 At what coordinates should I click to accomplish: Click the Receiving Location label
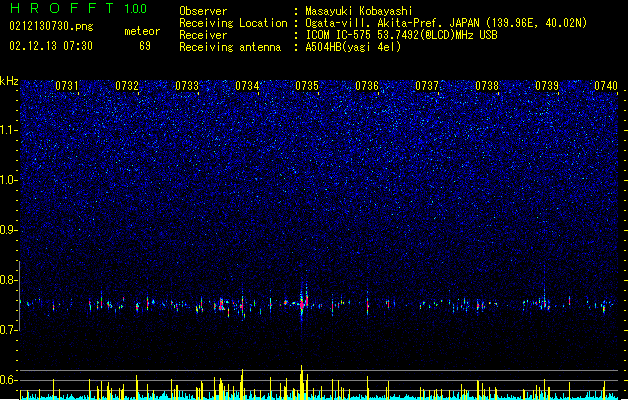click(x=233, y=23)
